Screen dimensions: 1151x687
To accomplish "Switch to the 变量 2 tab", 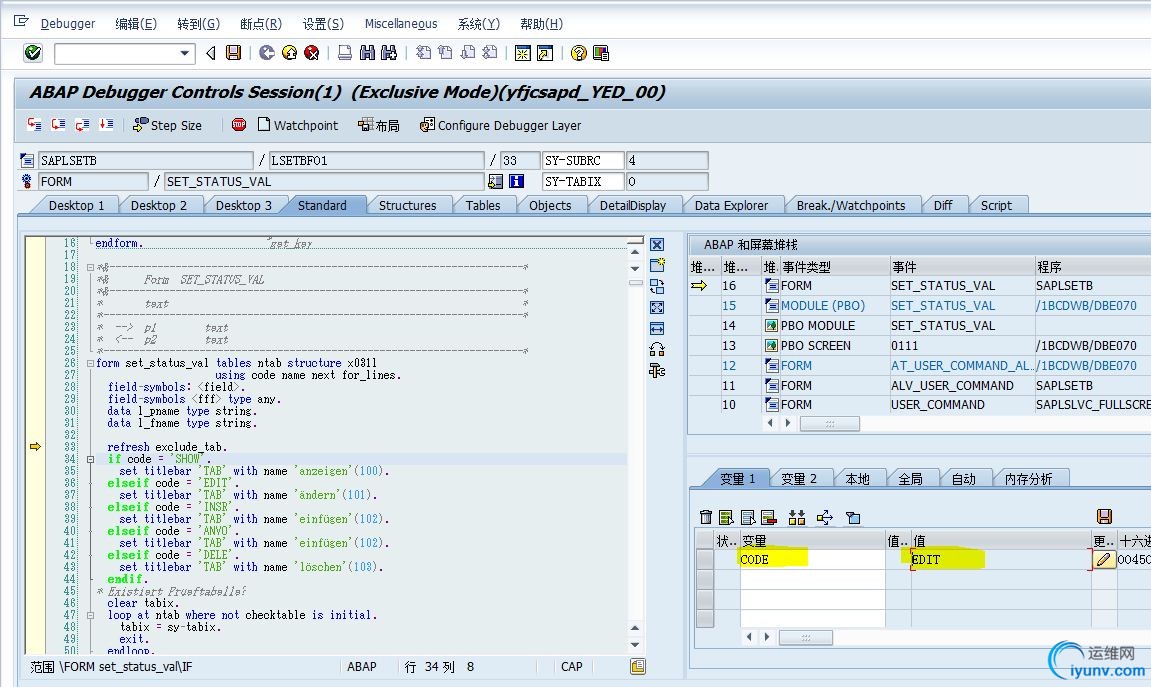I will coord(799,479).
